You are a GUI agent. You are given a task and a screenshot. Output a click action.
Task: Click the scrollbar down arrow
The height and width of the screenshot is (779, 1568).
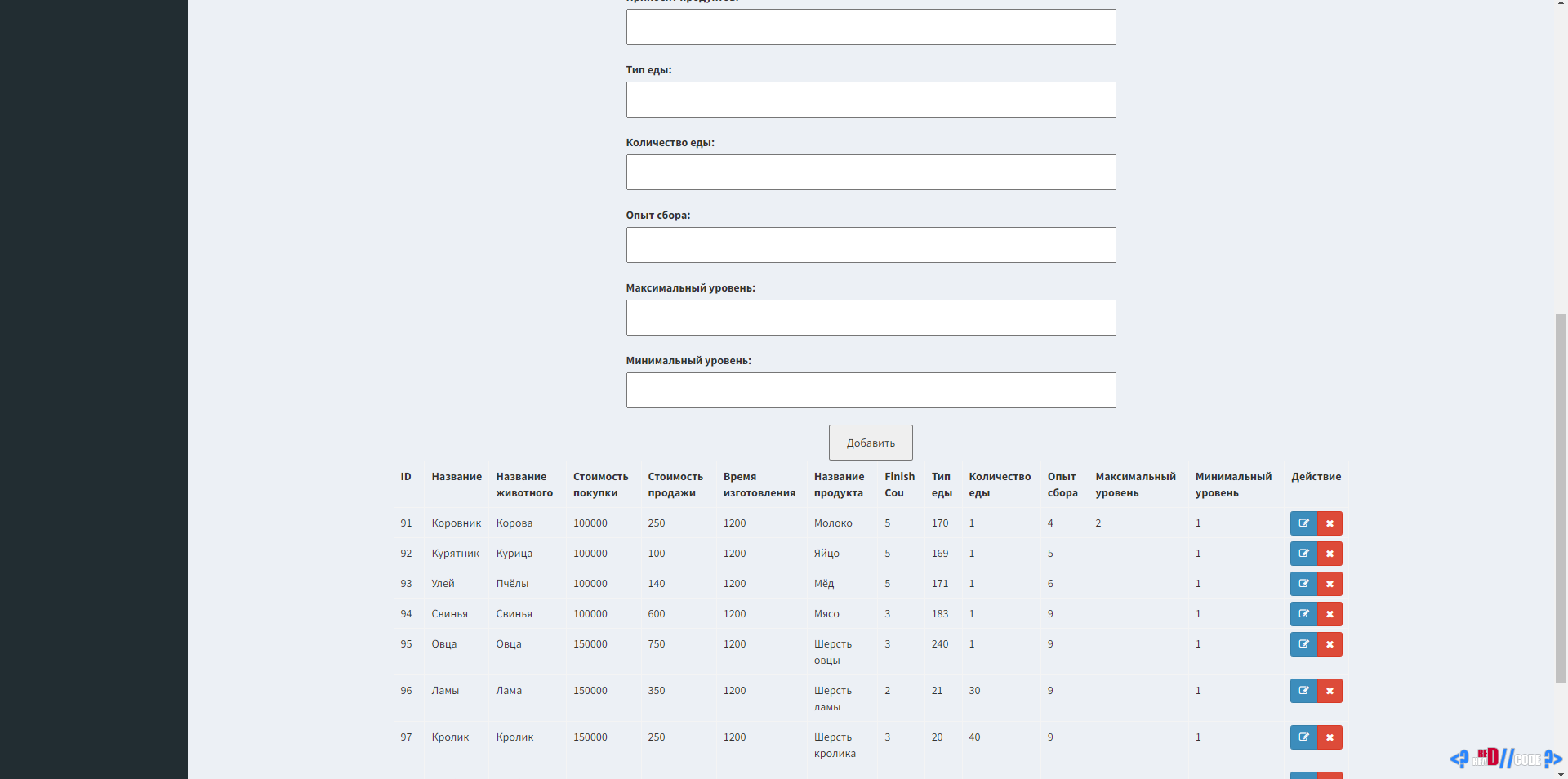[1561, 773]
